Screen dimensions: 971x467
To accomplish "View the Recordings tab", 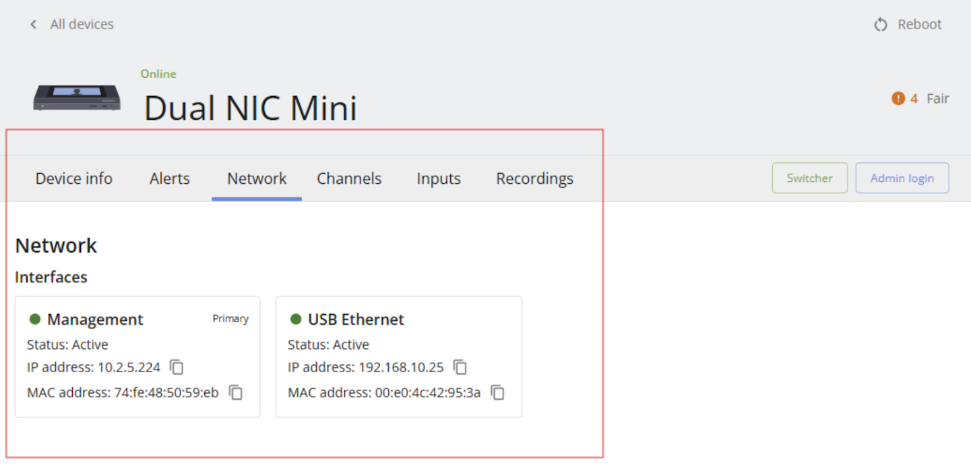I will click(534, 179).
